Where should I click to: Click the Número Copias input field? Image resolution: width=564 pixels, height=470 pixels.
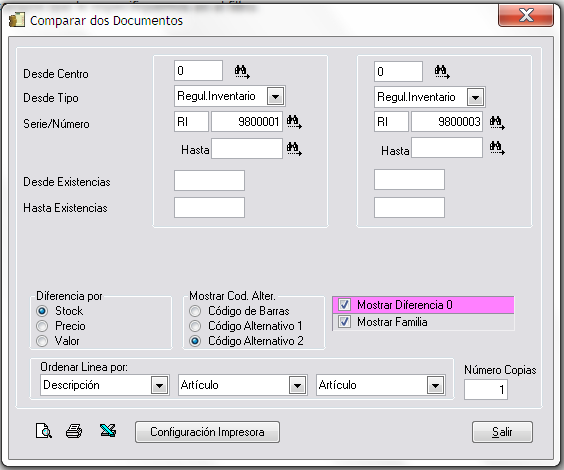pyautogui.click(x=486, y=389)
